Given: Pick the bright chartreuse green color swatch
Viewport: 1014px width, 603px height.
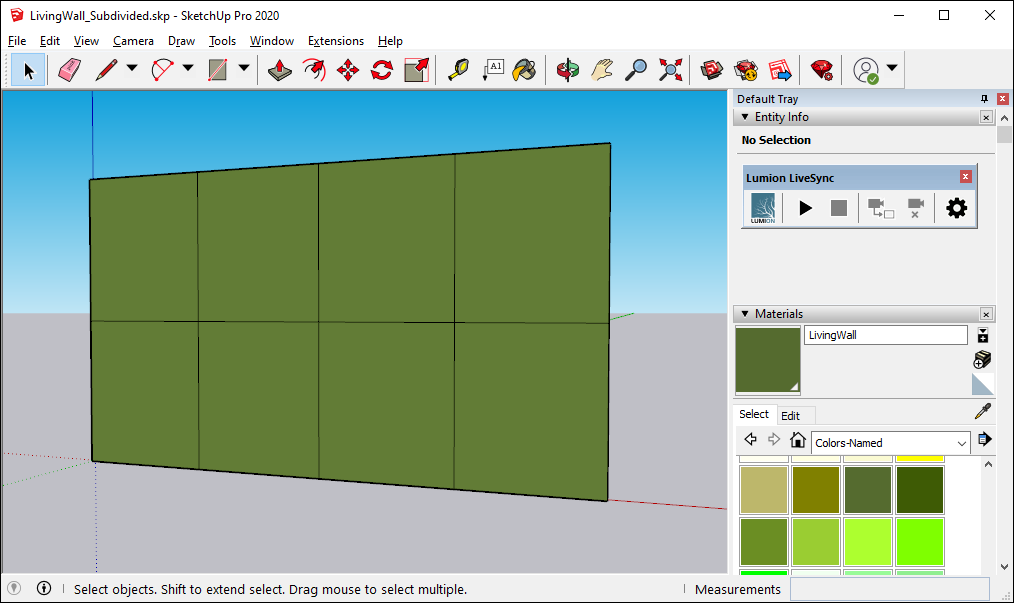Looking at the screenshot, I should tap(920, 542).
